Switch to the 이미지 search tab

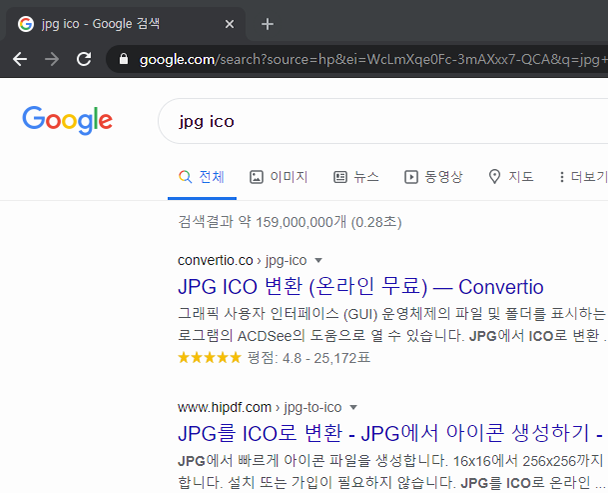(278, 177)
